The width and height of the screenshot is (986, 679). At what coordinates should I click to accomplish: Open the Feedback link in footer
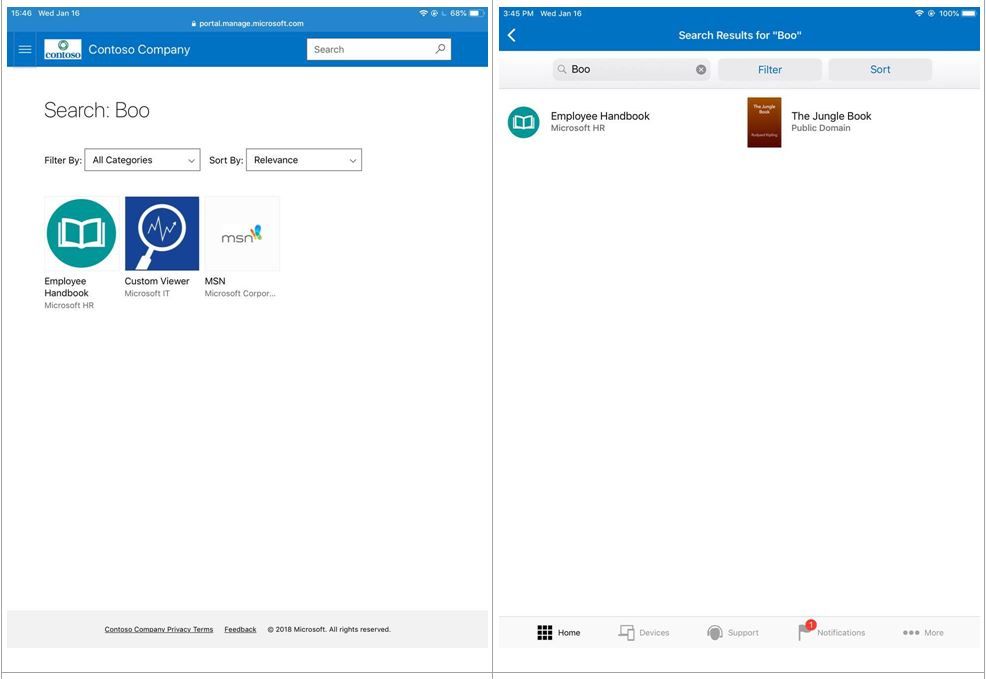(240, 629)
